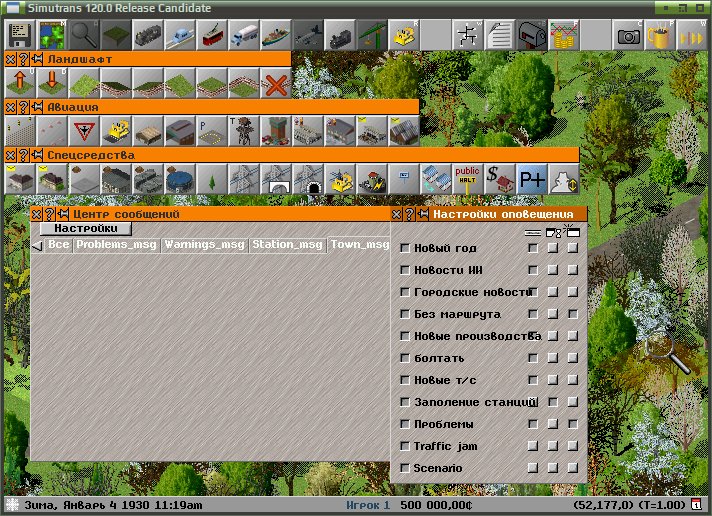Open help for the Авиация toolbar
This screenshot has height=516, width=712.
click(x=24, y=107)
